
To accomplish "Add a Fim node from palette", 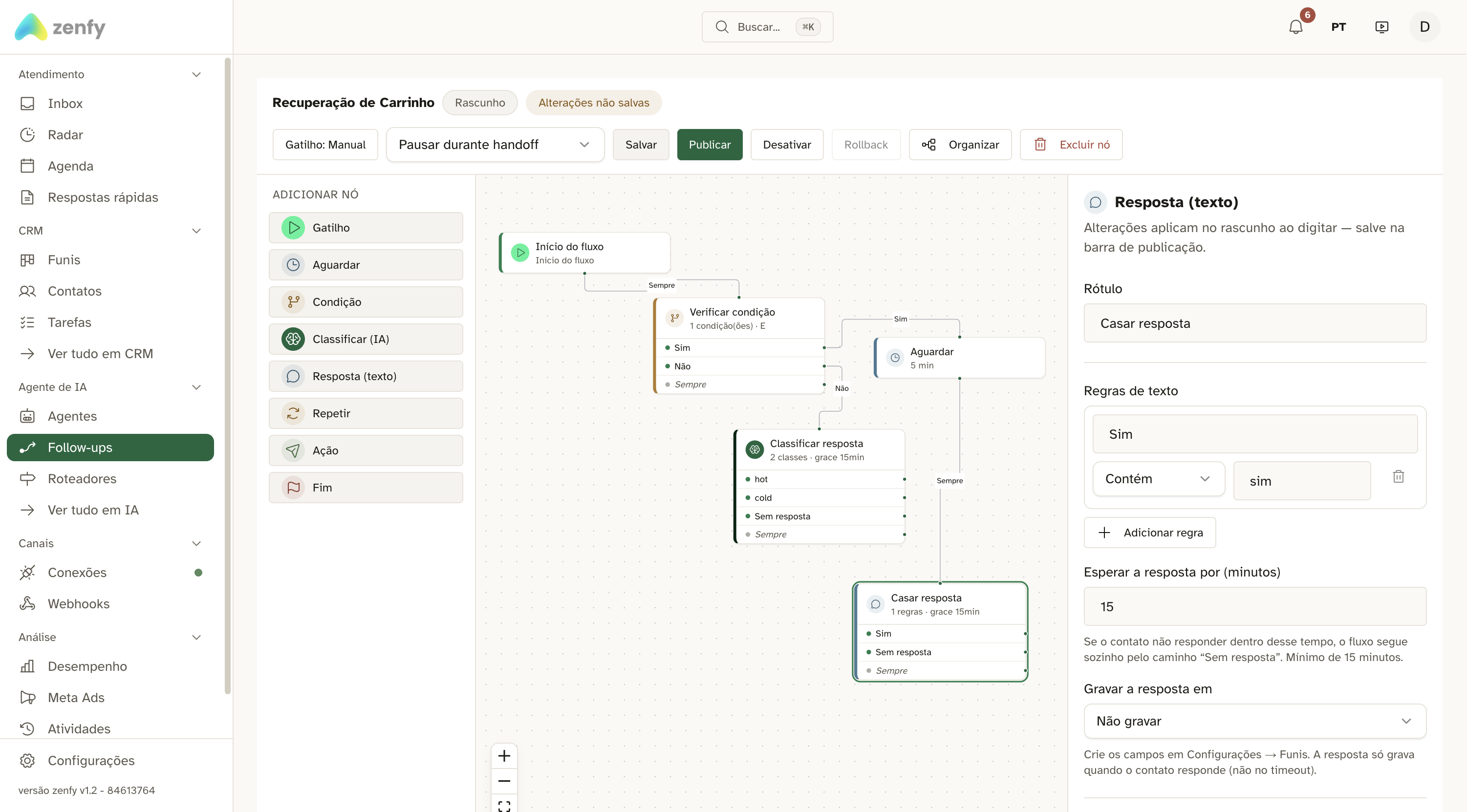I will point(366,488).
